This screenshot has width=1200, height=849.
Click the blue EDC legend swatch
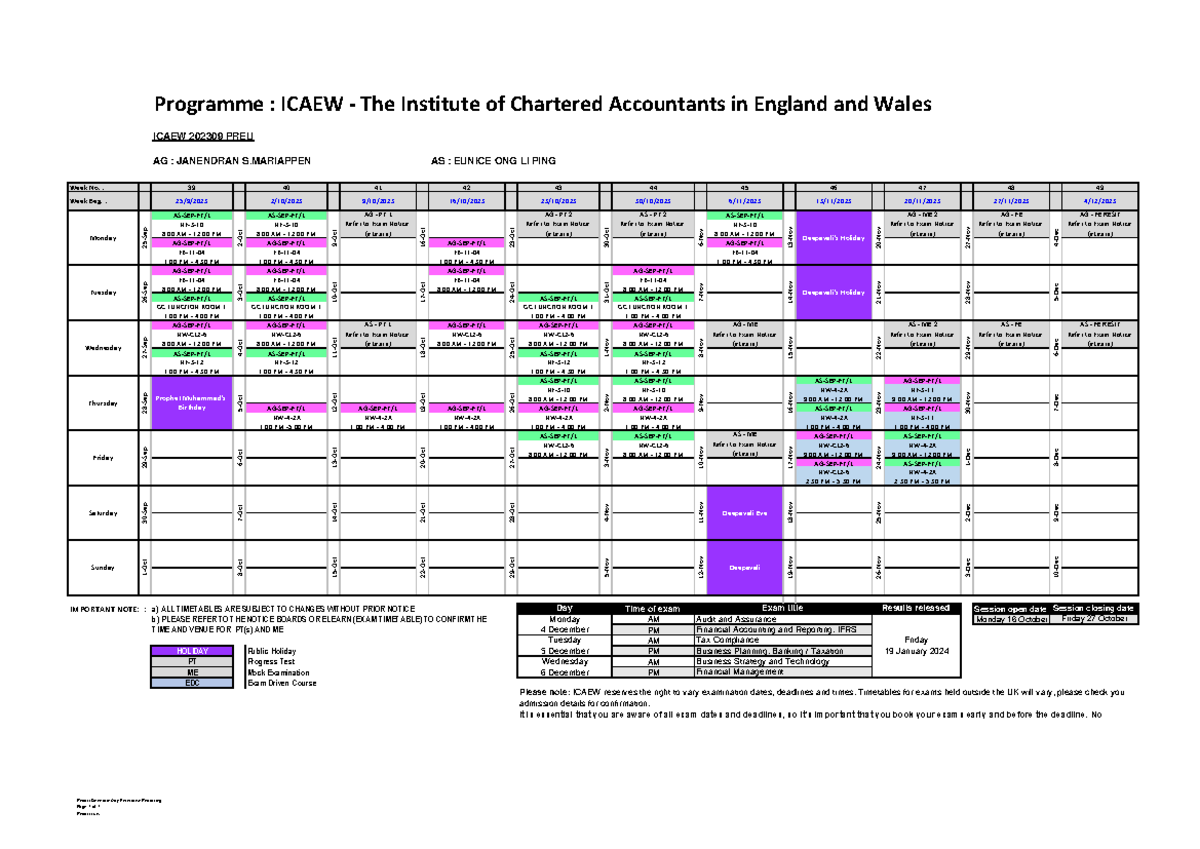(194, 683)
